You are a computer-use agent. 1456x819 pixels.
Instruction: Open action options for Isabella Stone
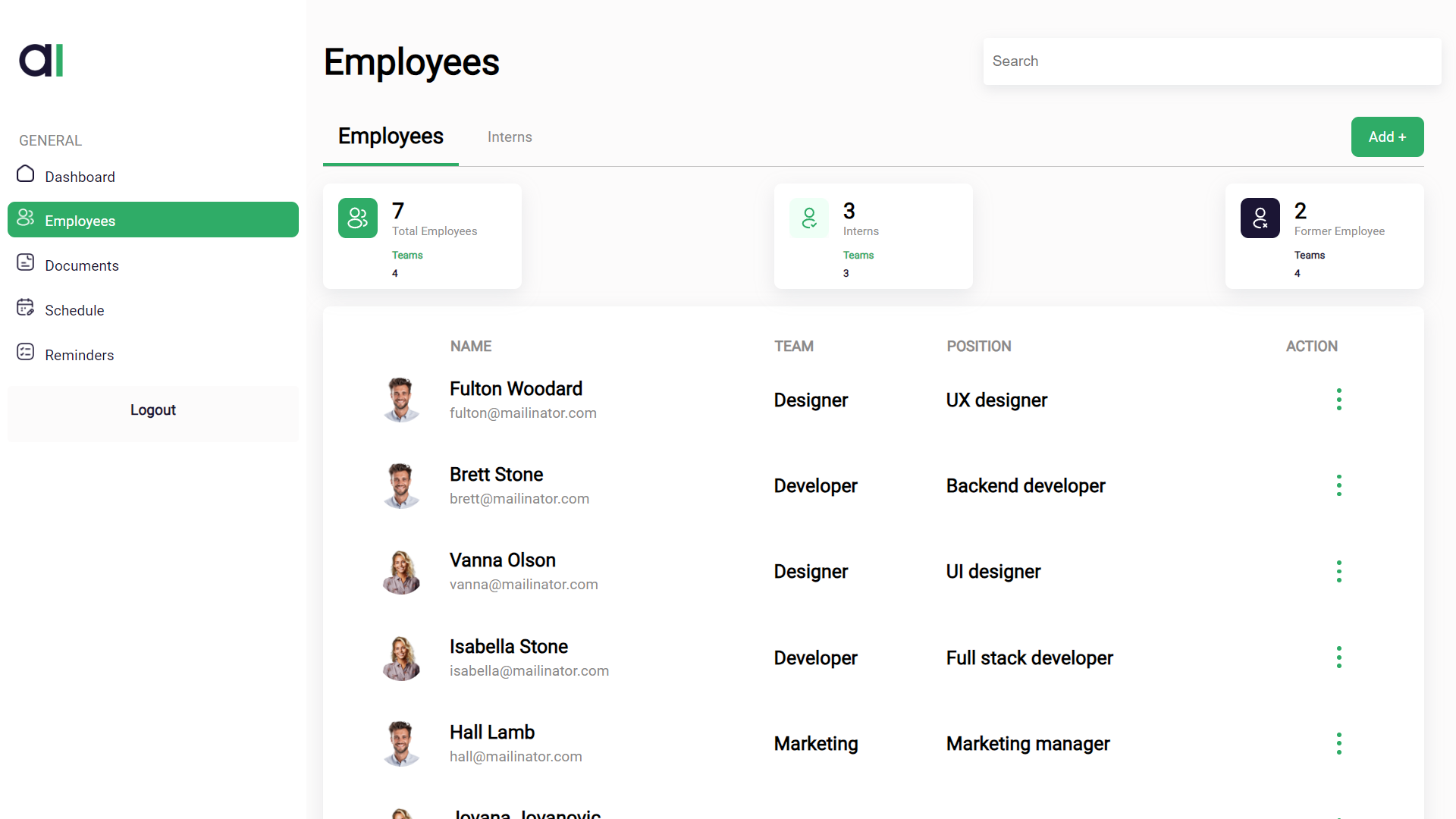tap(1339, 657)
